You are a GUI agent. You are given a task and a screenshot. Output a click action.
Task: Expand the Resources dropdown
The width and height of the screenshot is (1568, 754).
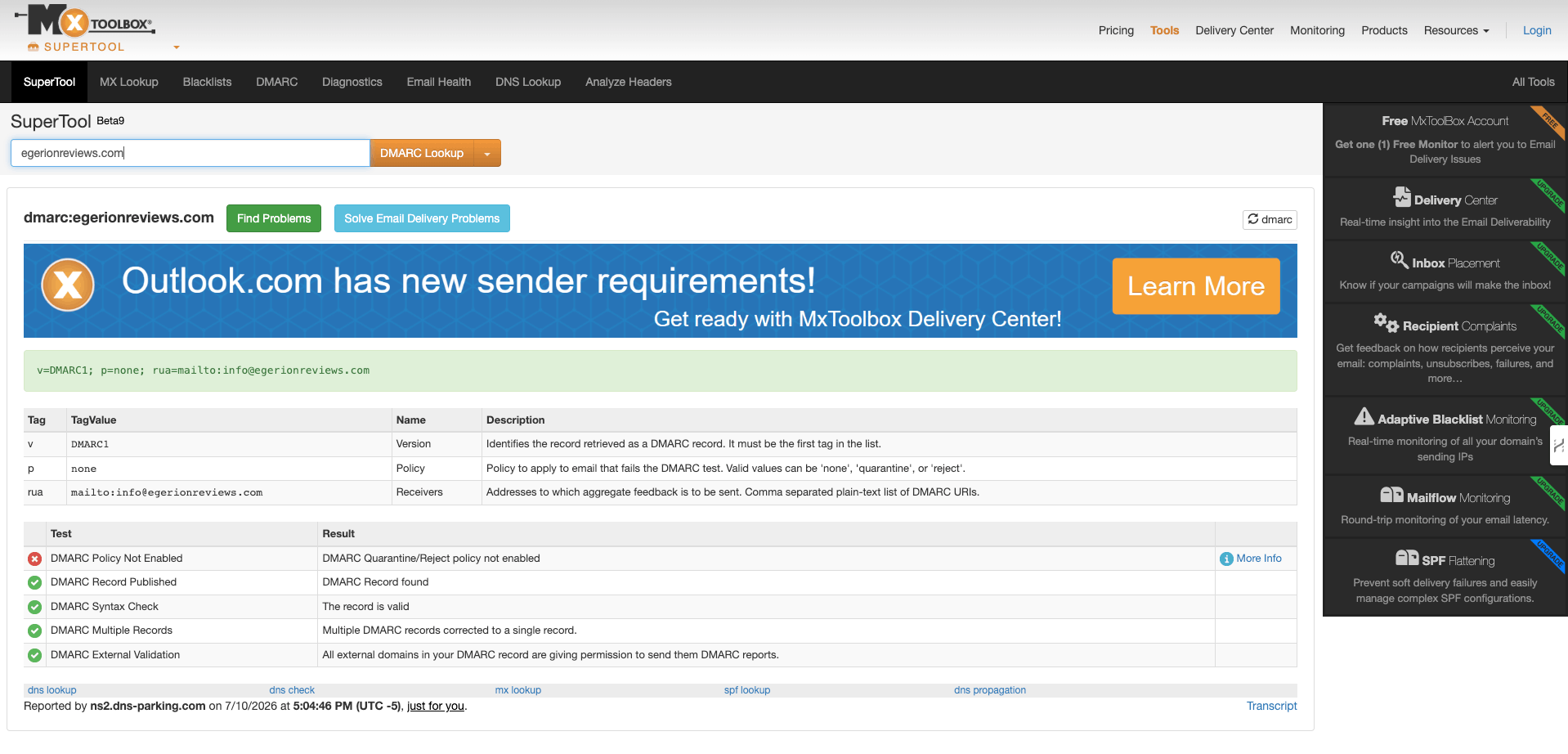[x=1456, y=30]
